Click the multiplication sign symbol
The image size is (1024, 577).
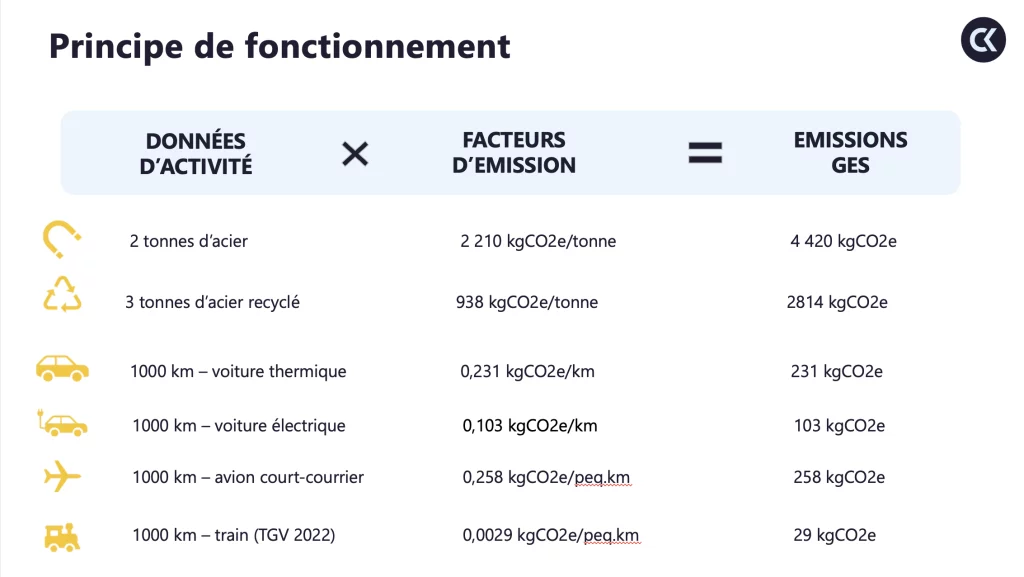click(x=355, y=153)
